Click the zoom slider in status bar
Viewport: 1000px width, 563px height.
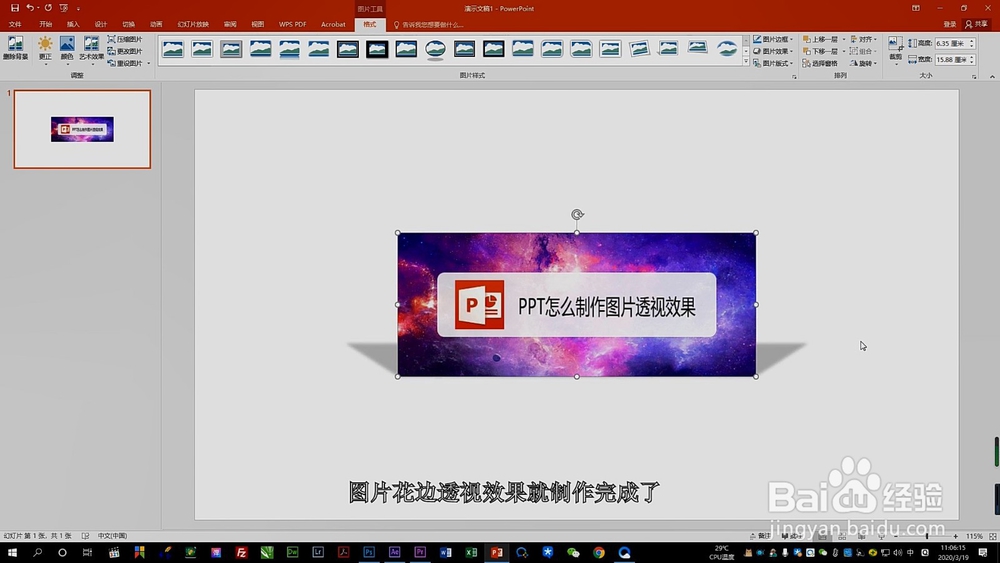[926, 536]
